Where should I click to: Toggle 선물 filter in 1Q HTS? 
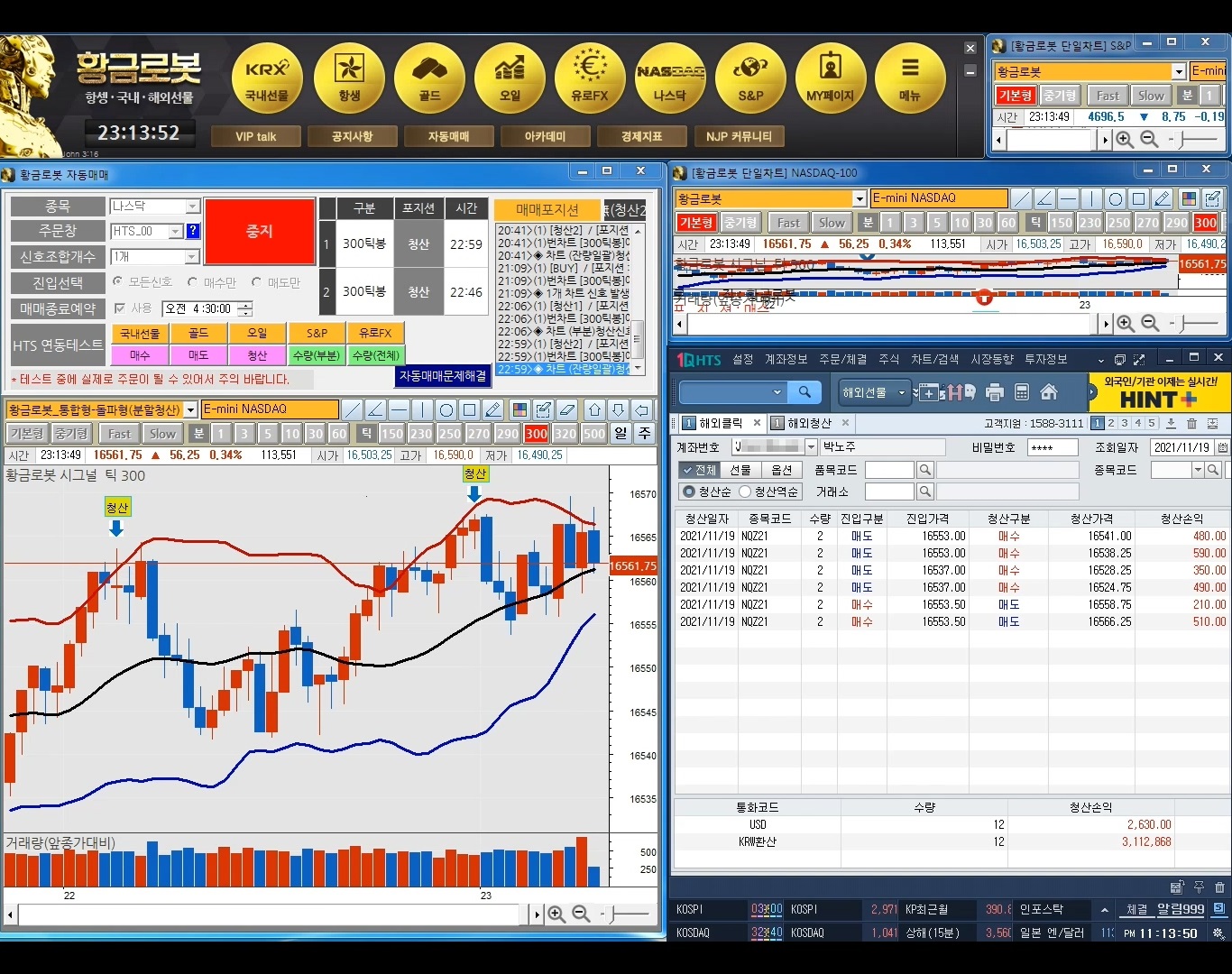(x=740, y=470)
